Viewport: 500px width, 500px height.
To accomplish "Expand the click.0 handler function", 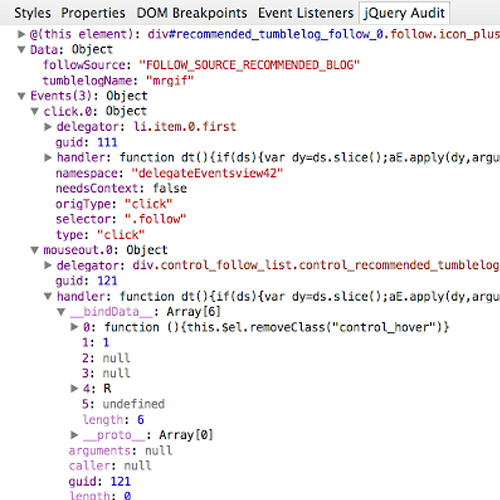I will point(48,157).
